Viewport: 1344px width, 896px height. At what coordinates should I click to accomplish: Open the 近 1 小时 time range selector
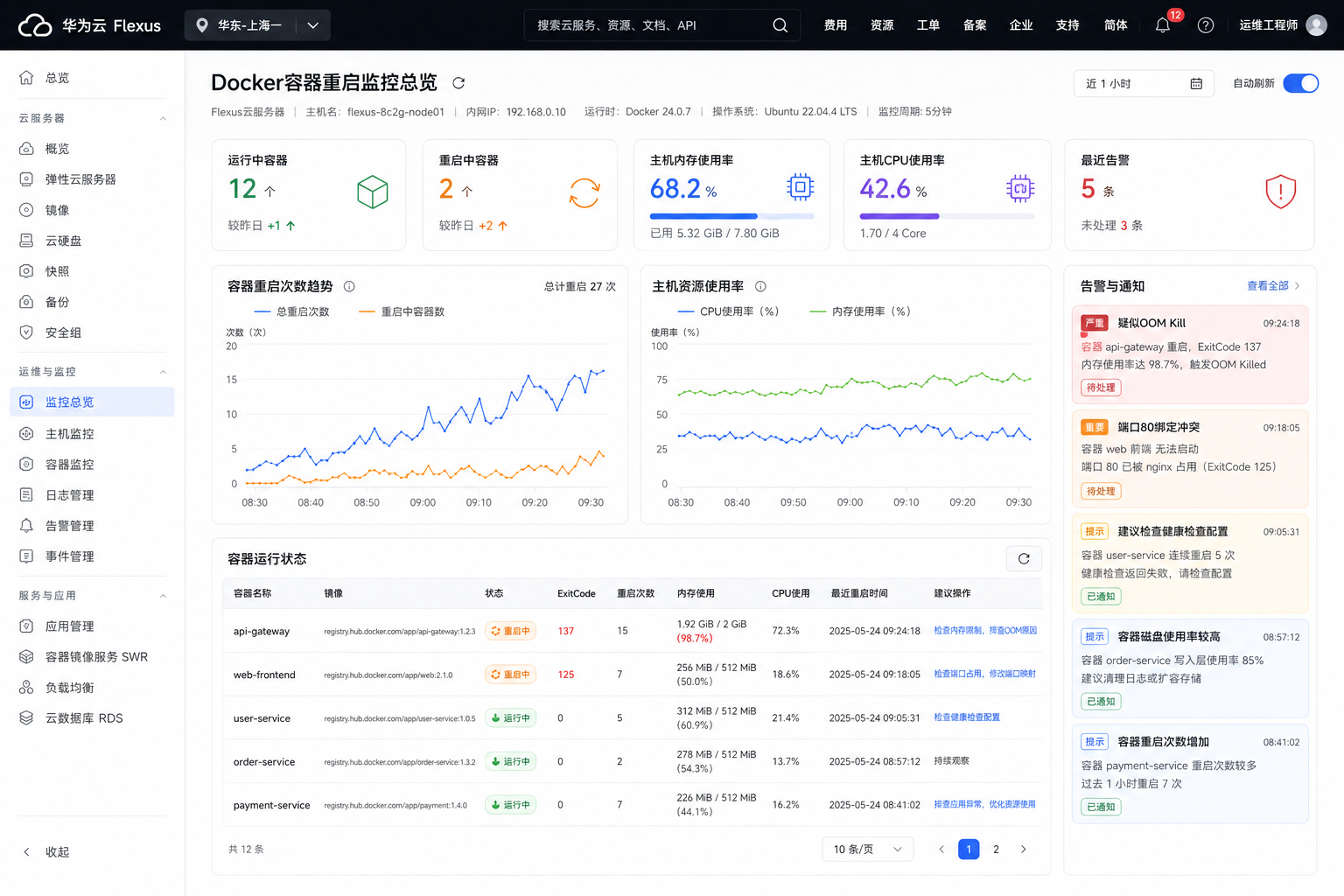click(1144, 84)
